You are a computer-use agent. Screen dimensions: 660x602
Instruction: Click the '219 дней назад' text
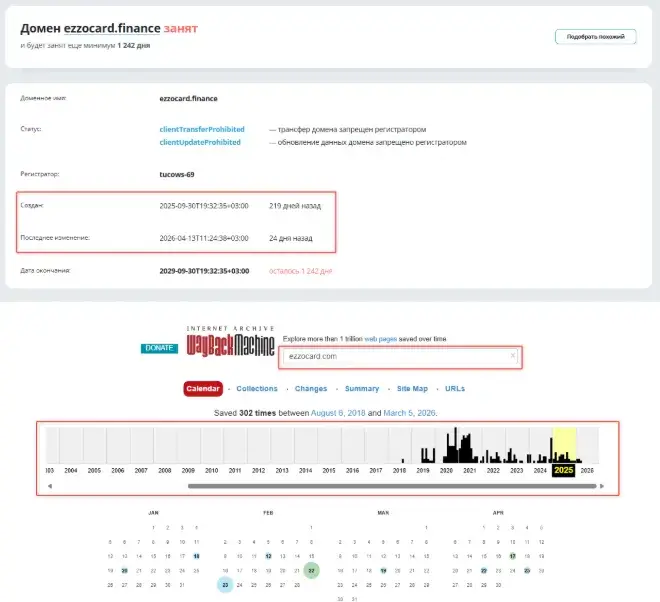295,206
